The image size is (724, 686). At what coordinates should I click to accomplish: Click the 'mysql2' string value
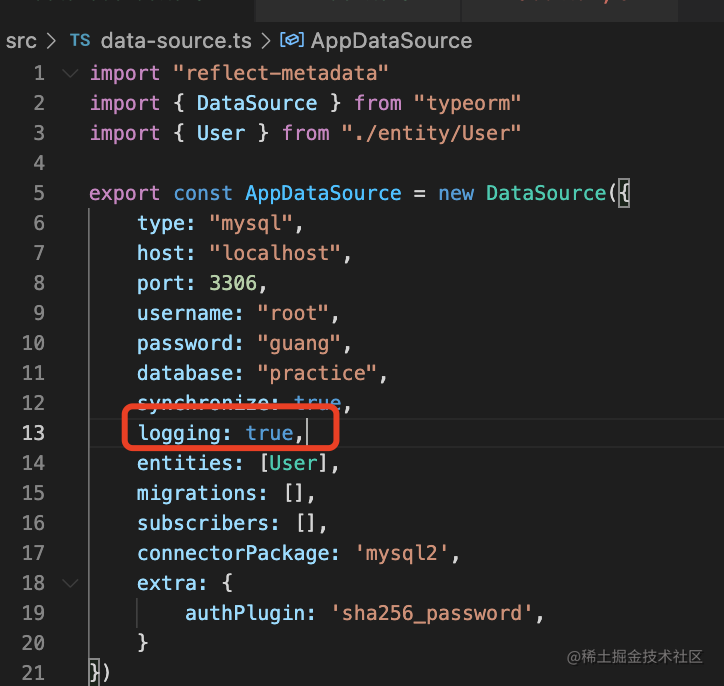(x=401, y=554)
